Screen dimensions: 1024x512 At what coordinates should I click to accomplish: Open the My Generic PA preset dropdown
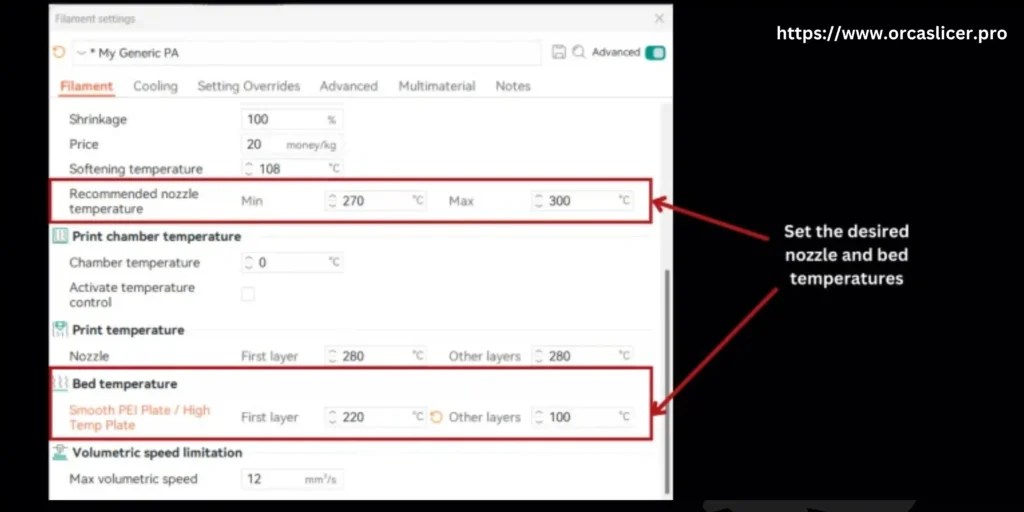pos(307,53)
